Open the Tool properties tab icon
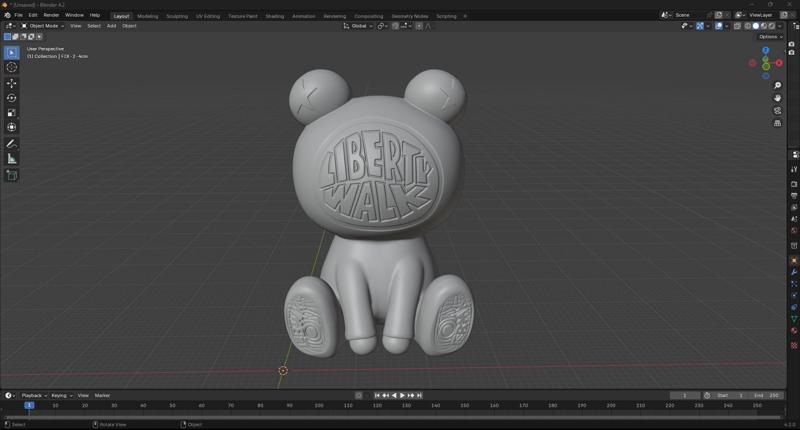Screen dimensions: 800x430 (794, 169)
